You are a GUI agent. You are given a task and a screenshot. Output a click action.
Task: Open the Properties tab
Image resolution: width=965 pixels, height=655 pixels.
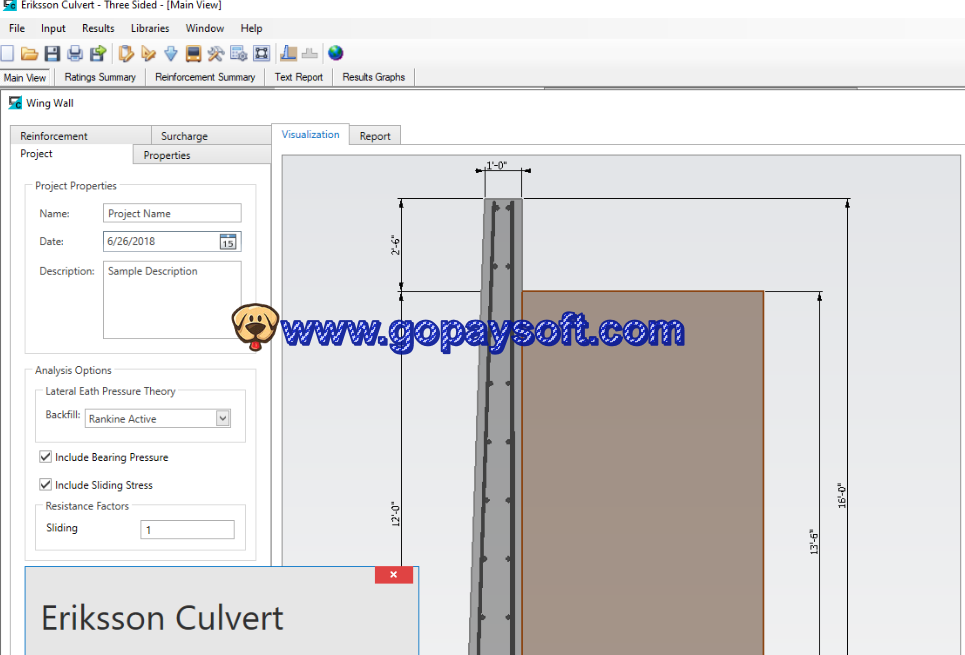167,155
